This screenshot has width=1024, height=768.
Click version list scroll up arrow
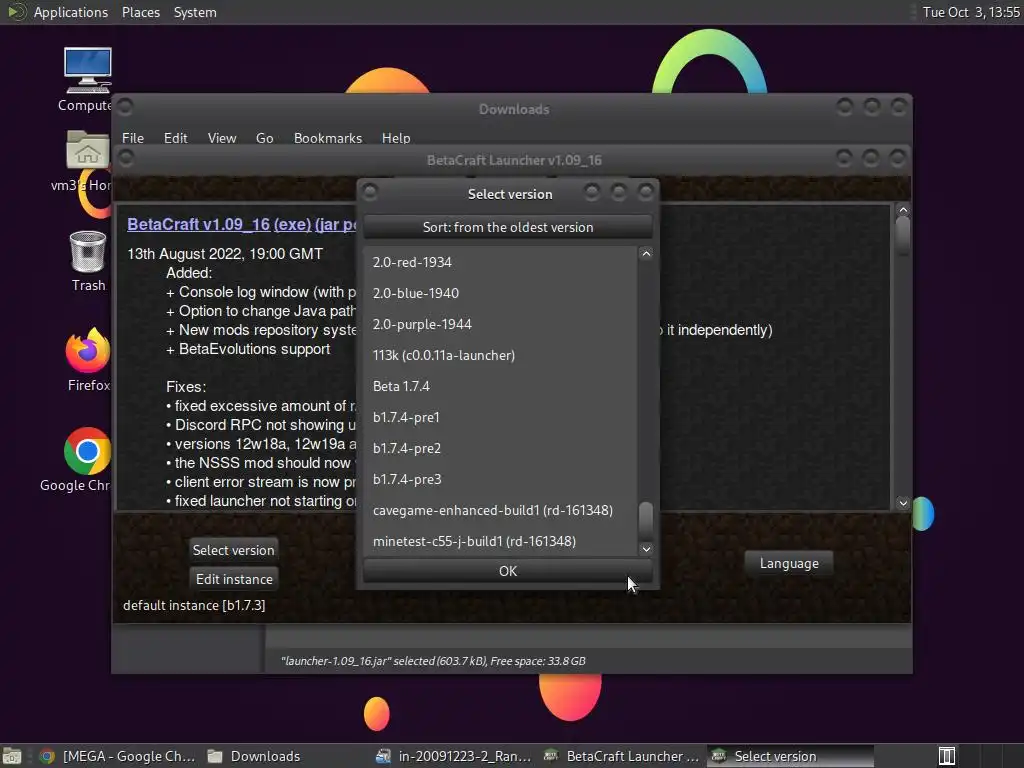pyautogui.click(x=646, y=253)
